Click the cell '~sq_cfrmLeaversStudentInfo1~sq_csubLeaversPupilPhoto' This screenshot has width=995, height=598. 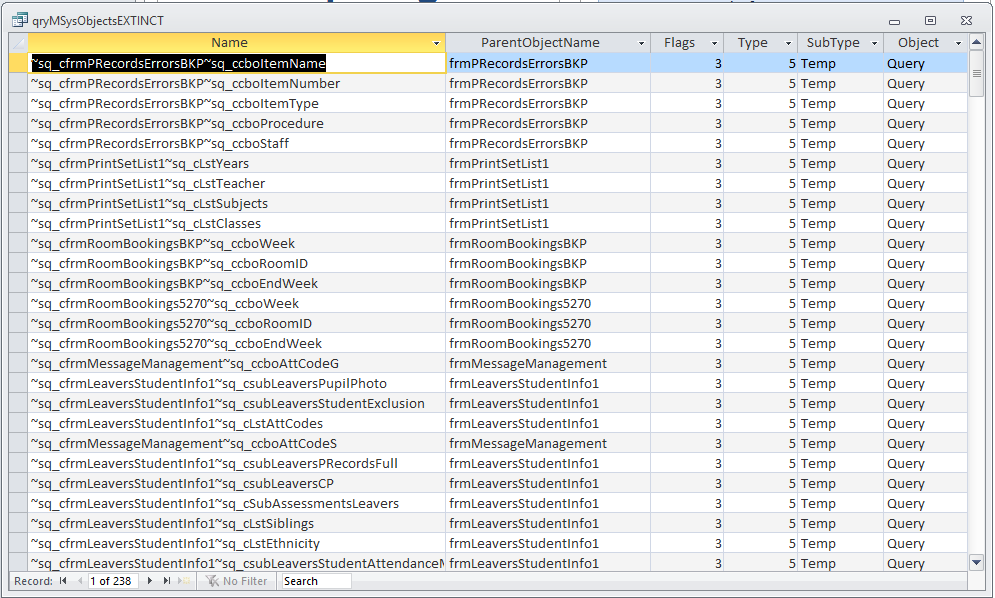[x=237, y=383]
